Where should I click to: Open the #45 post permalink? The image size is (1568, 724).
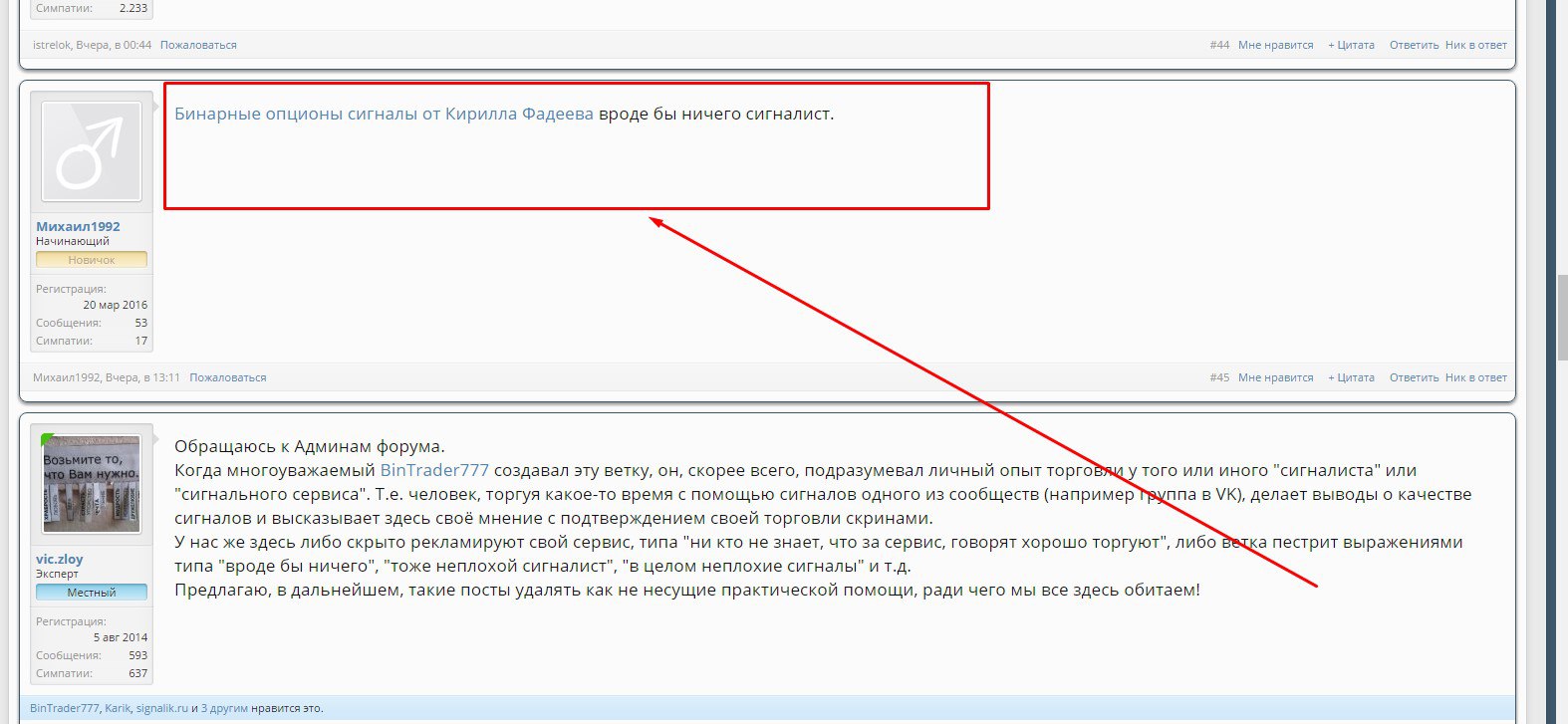(x=1219, y=377)
